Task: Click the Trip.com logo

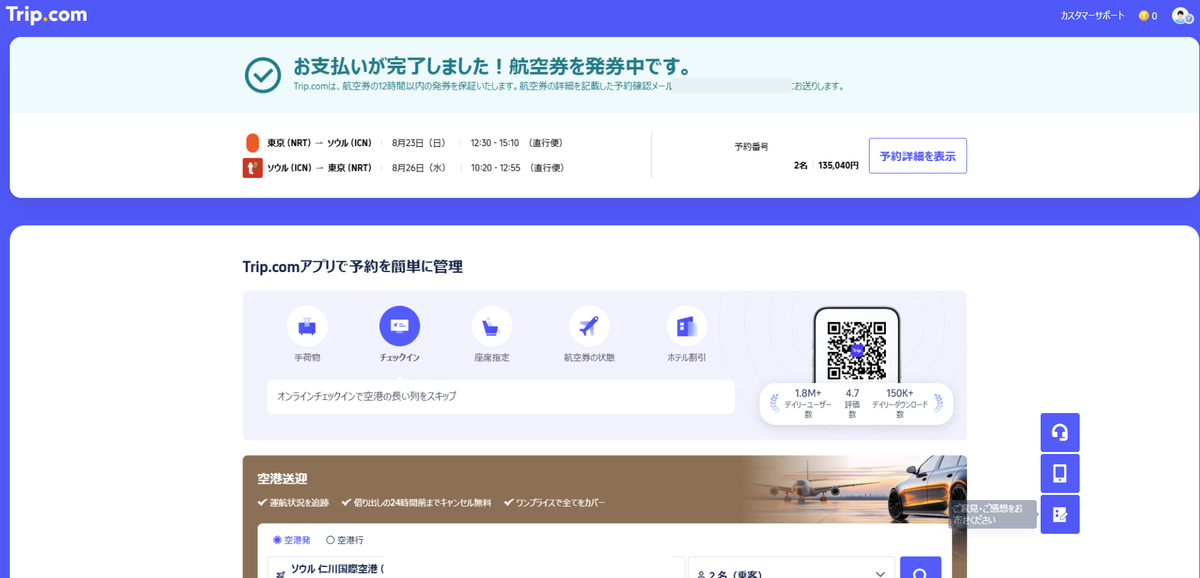Action: pyautogui.click(x=46, y=15)
